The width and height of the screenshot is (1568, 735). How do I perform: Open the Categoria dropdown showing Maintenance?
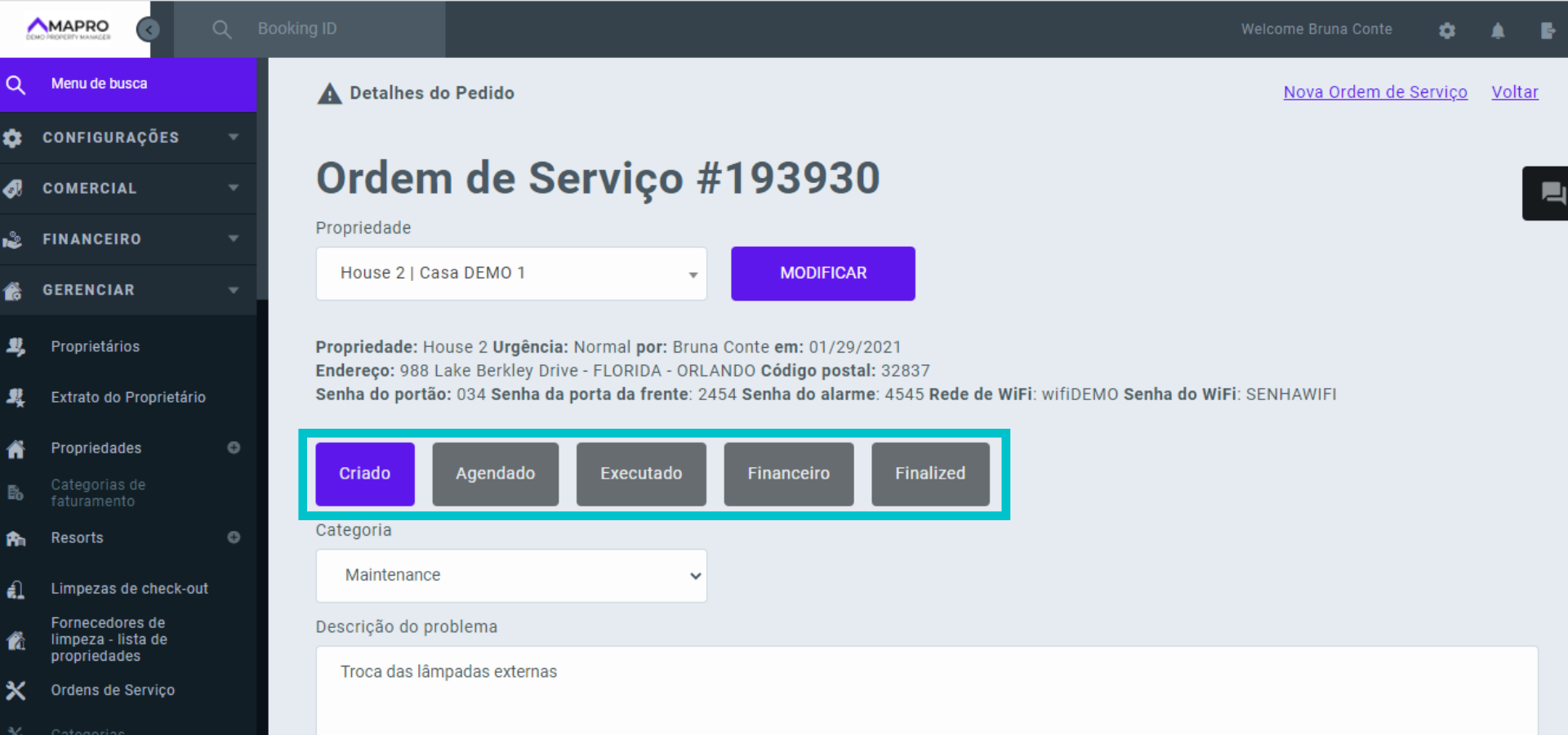(511, 575)
